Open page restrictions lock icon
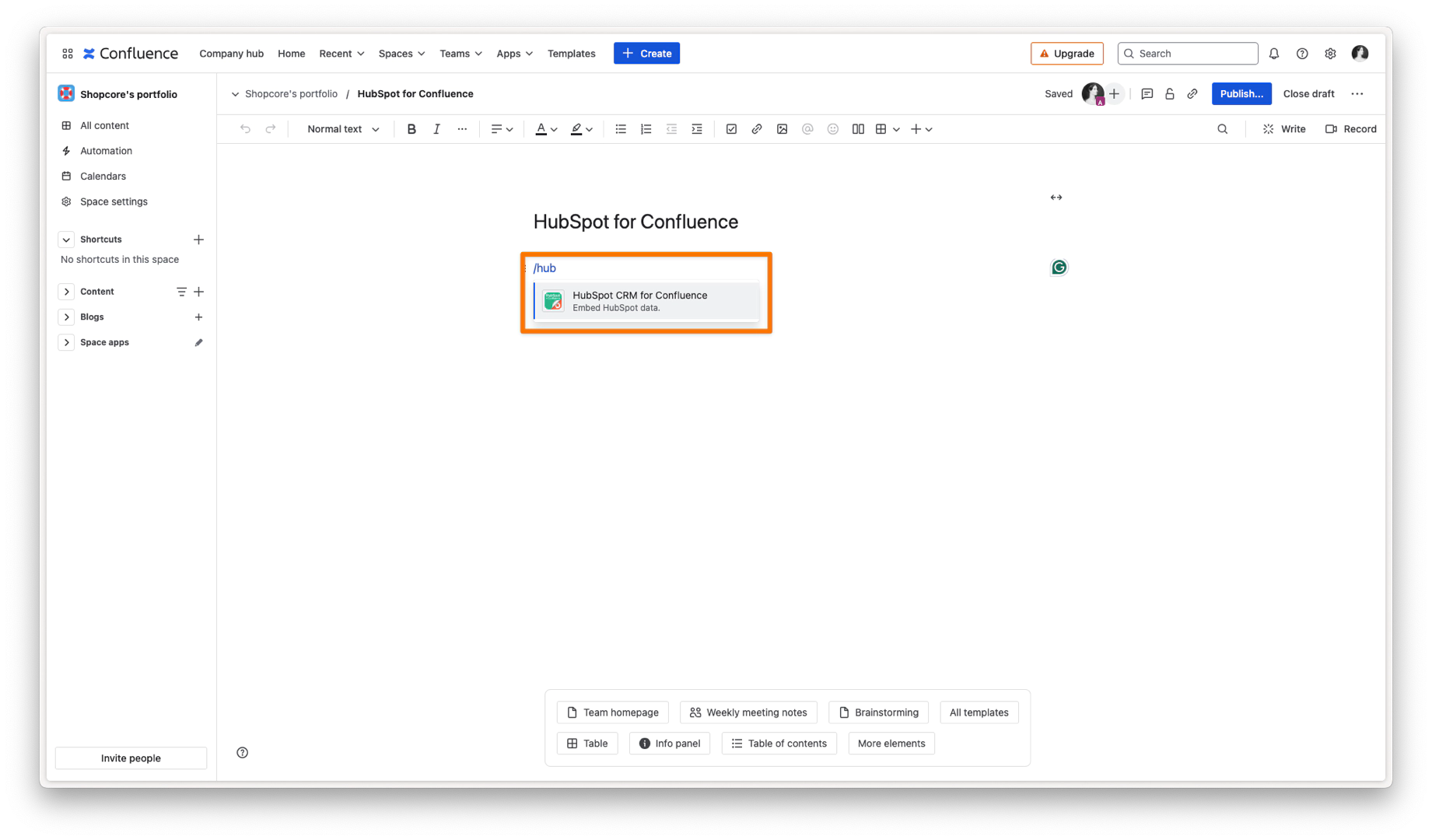Viewport: 1432px width, 840px height. click(1169, 94)
